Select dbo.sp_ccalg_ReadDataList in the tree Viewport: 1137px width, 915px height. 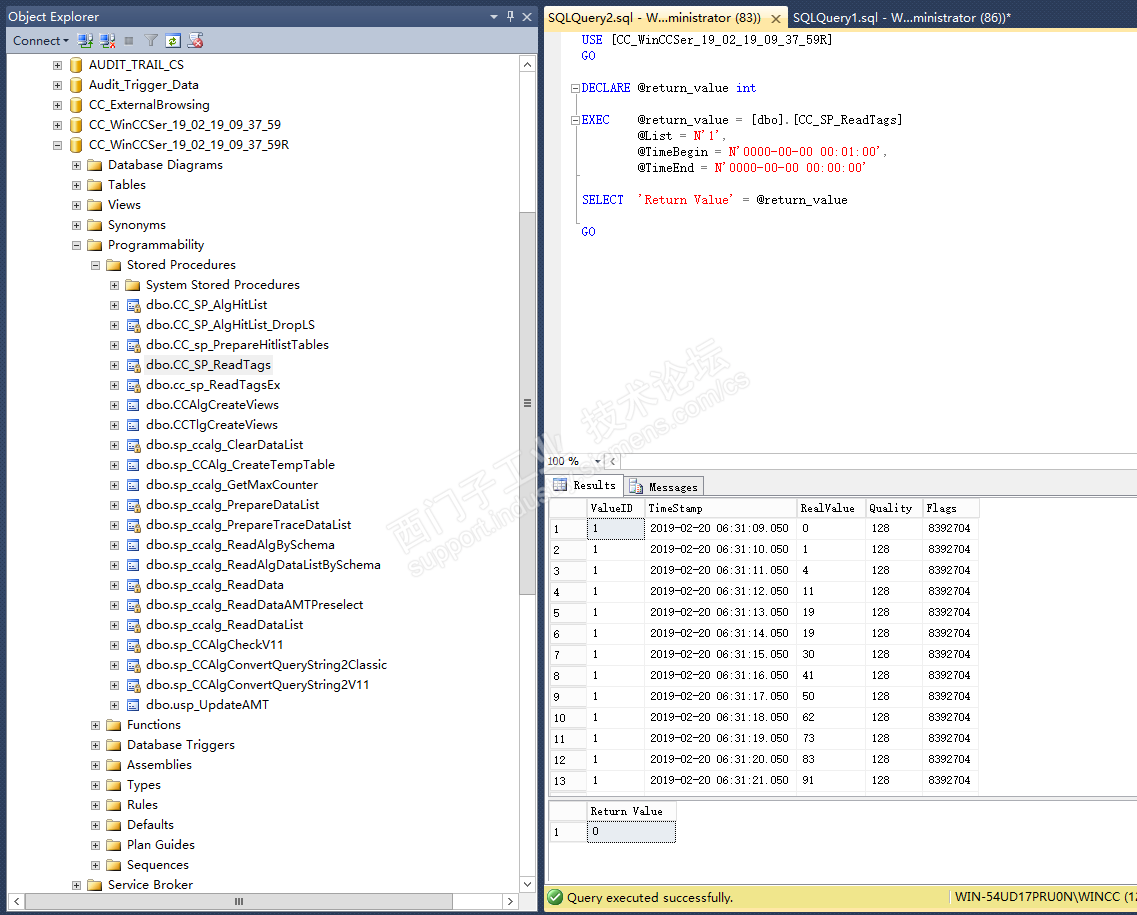[224, 625]
